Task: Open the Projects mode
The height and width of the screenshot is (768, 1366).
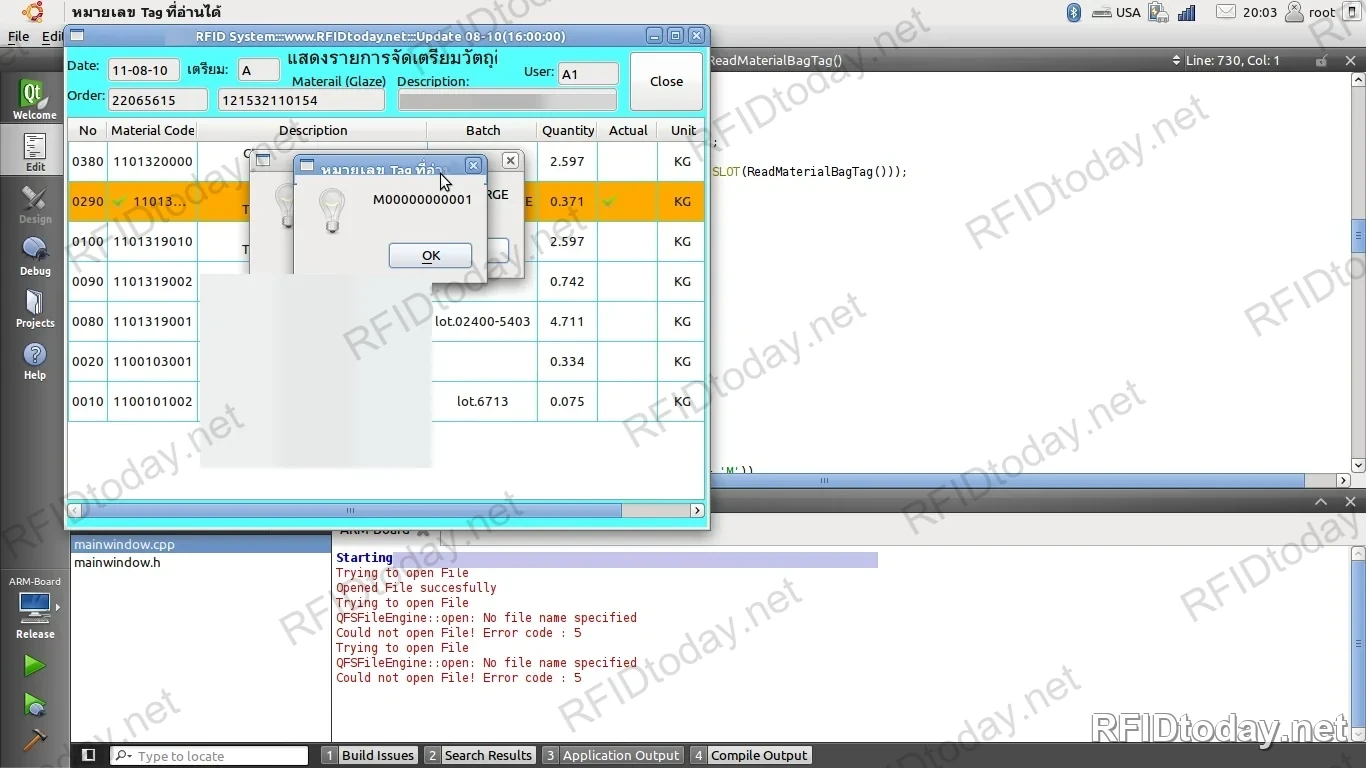Action: [34, 308]
